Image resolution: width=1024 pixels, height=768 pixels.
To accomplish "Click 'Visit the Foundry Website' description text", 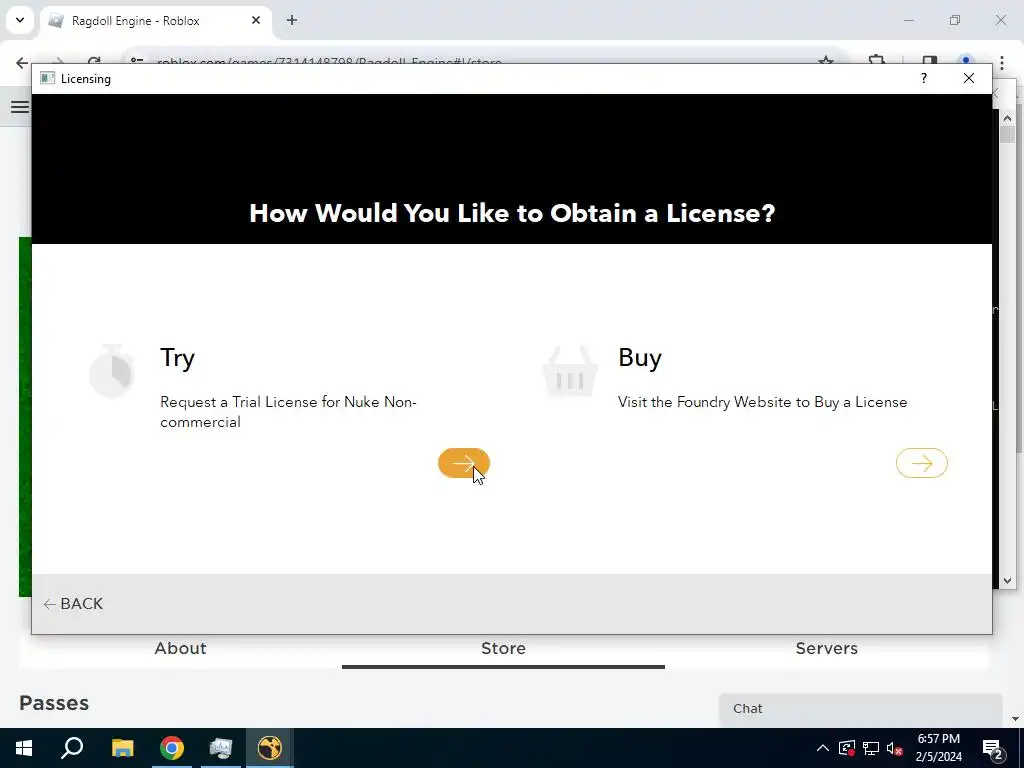I will click(762, 402).
